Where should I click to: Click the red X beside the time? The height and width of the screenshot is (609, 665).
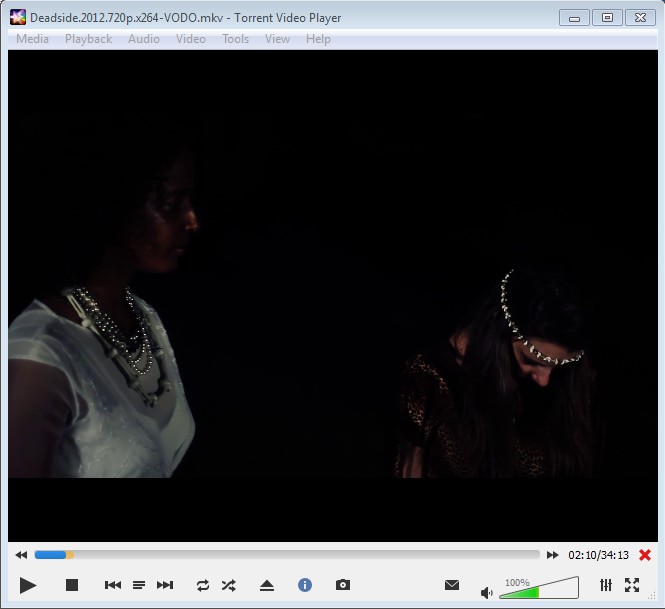645,555
